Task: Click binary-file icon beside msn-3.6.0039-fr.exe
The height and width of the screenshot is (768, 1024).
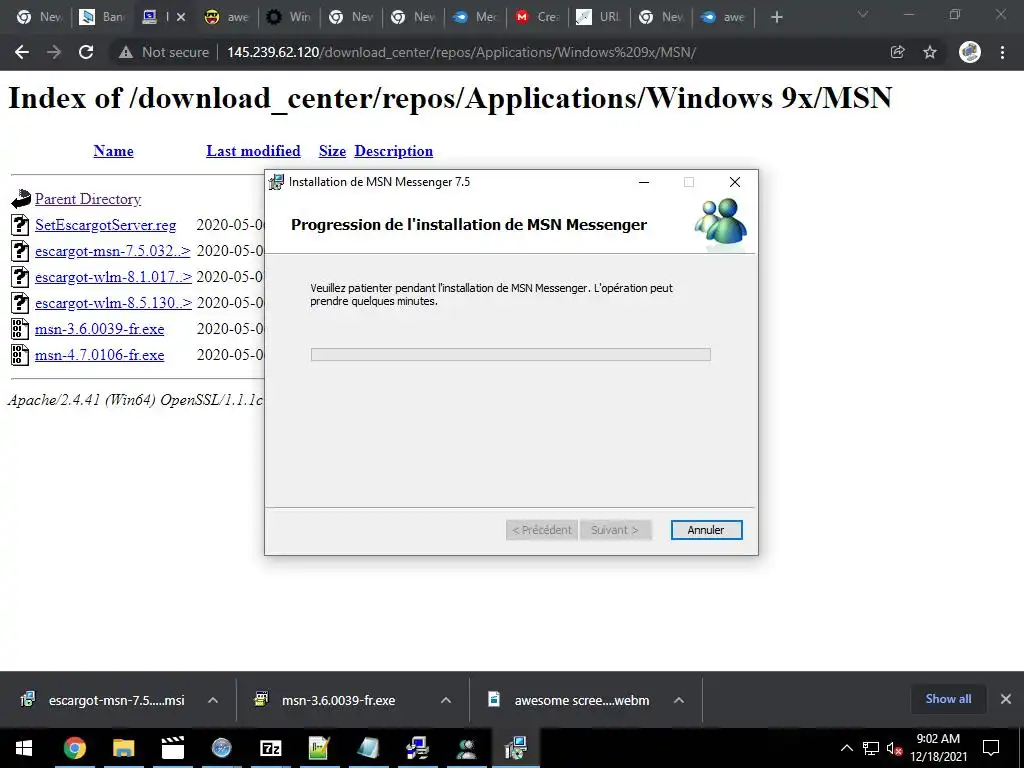Action: tap(20, 328)
